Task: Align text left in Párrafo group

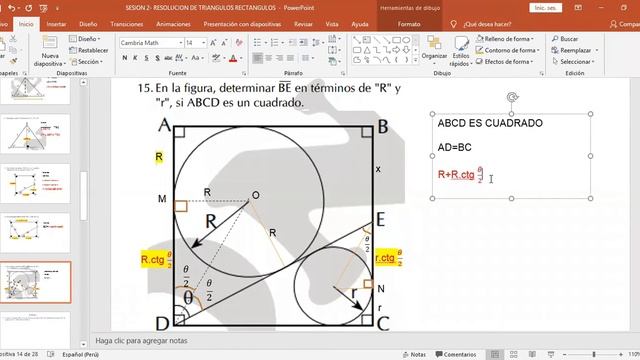Action: click(x=258, y=58)
